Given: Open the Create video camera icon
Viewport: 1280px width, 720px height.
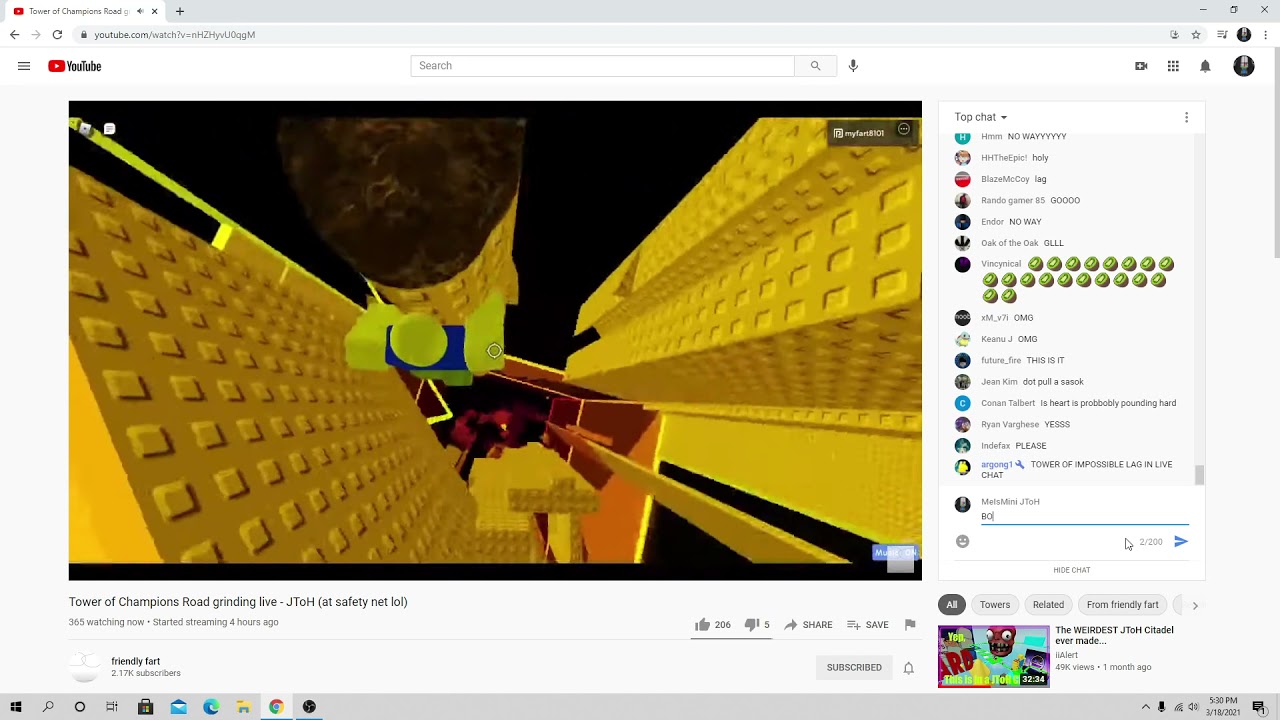Looking at the screenshot, I should click(1141, 66).
